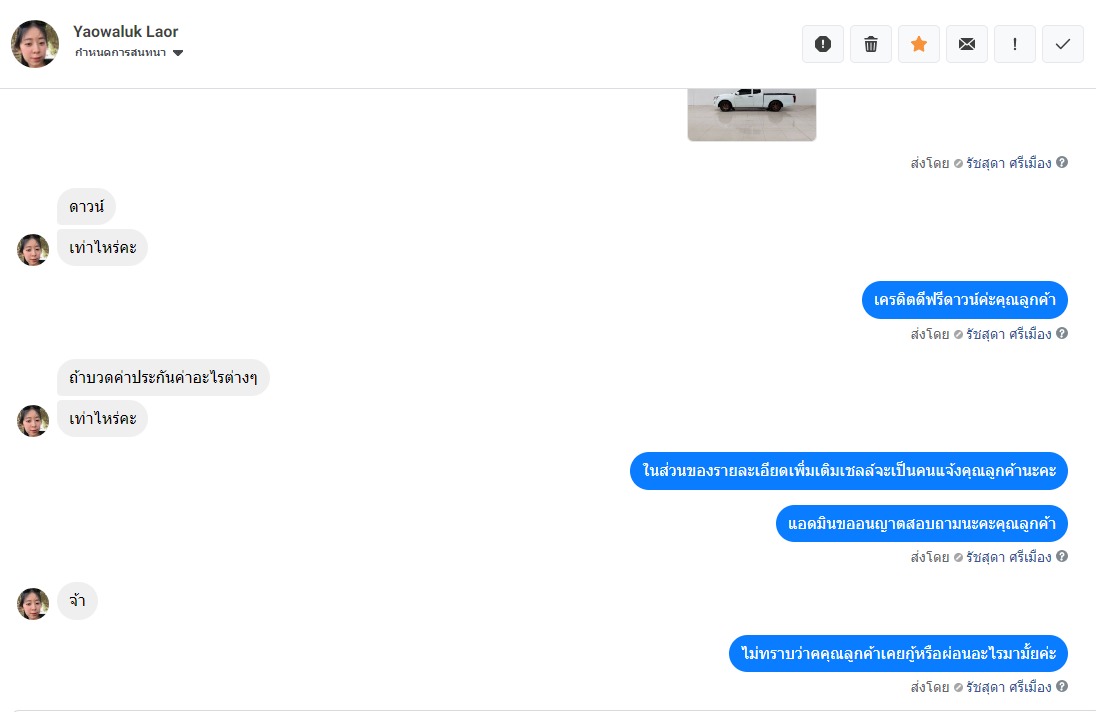1096x712 pixels.
Task: Click Yaowaluk Laor header profile picture
Action: click(x=35, y=44)
